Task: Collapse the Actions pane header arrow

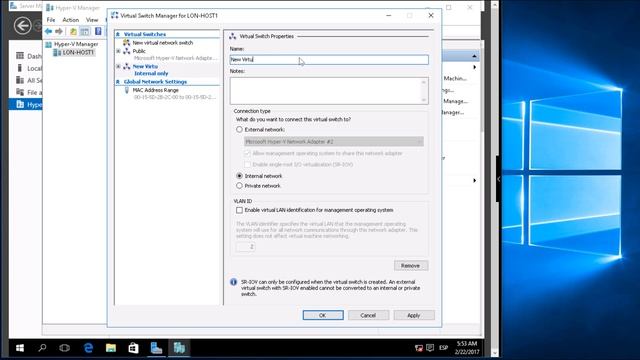Action: click(x=474, y=56)
